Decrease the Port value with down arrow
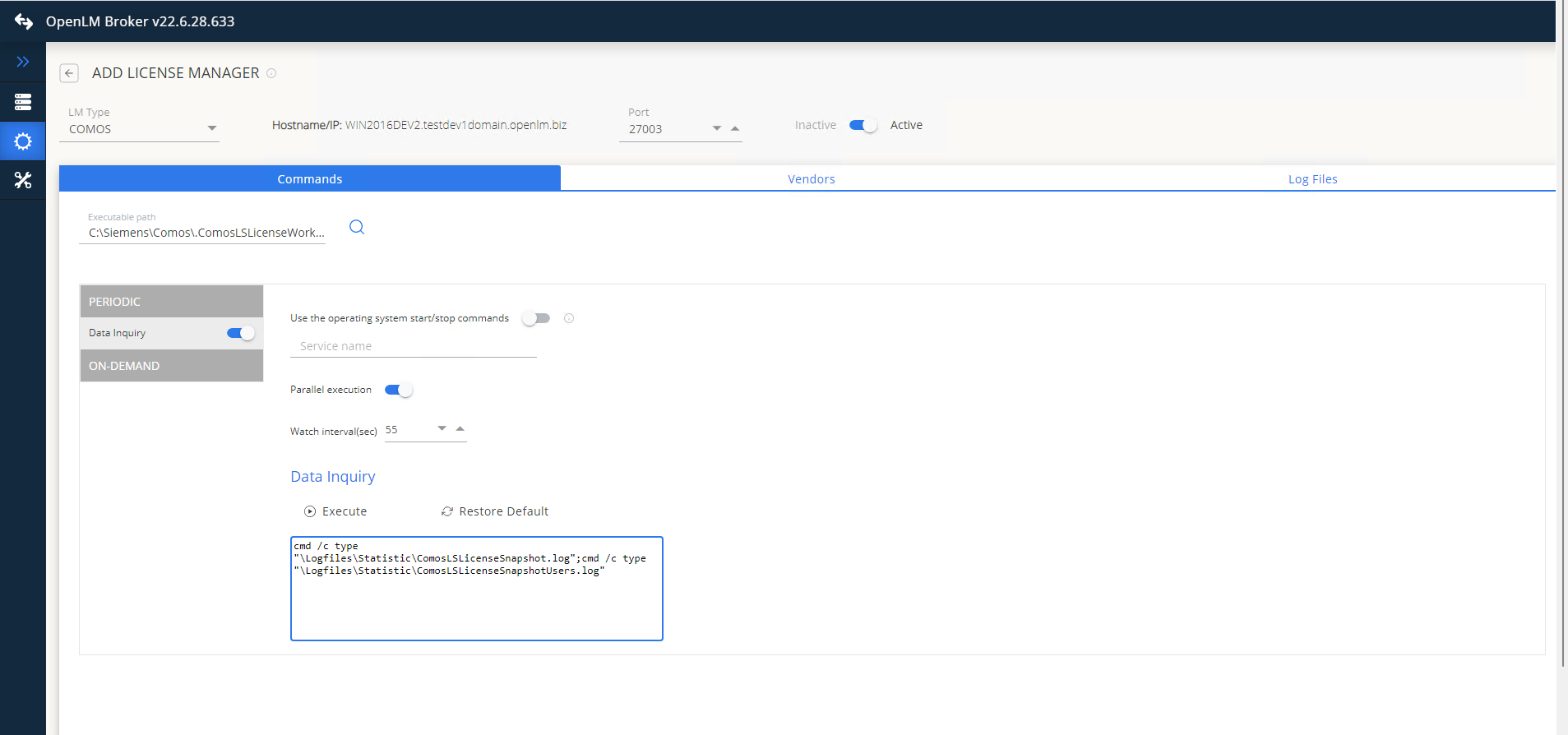This screenshot has height=735, width=1568. [x=717, y=128]
